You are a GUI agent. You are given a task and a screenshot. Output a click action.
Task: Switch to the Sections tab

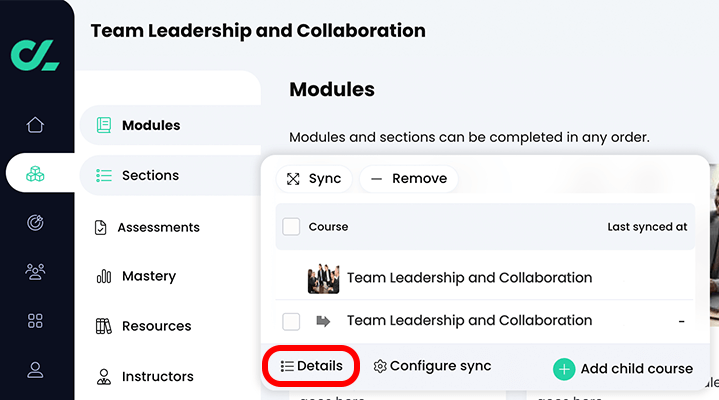click(150, 175)
